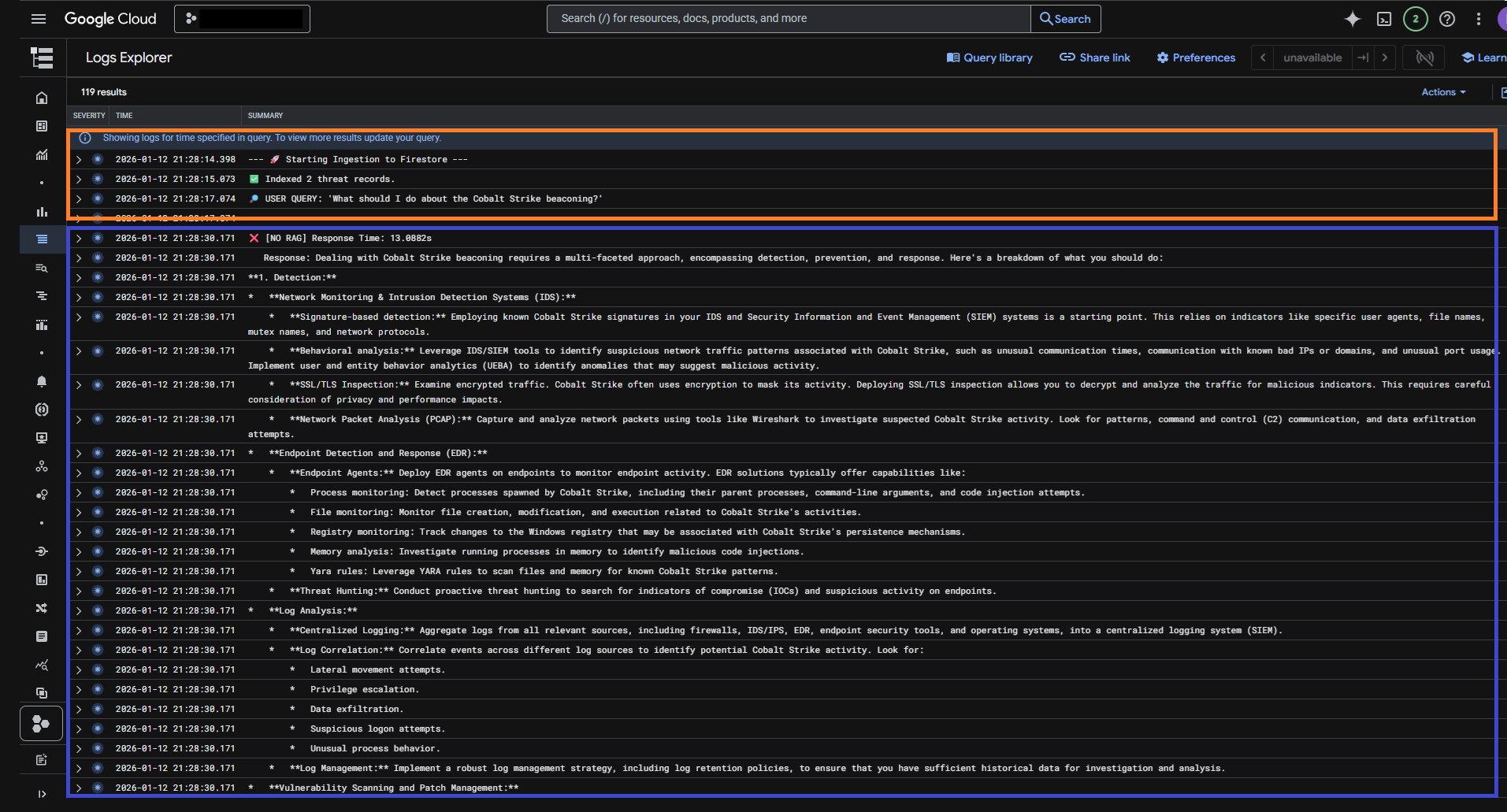This screenshot has height=812, width=1507.
Task: Open the Preferences menu
Action: pos(1196,57)
